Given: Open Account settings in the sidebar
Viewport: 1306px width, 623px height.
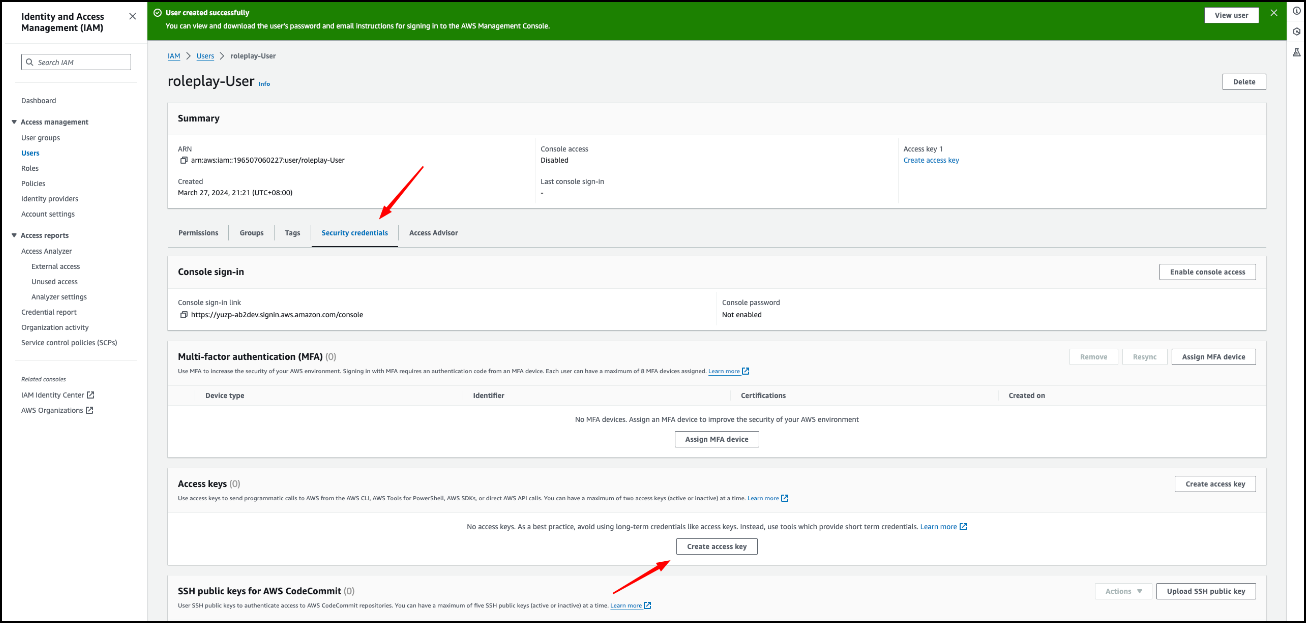Looking at the screenshot, I should click(x=48, y=214).
